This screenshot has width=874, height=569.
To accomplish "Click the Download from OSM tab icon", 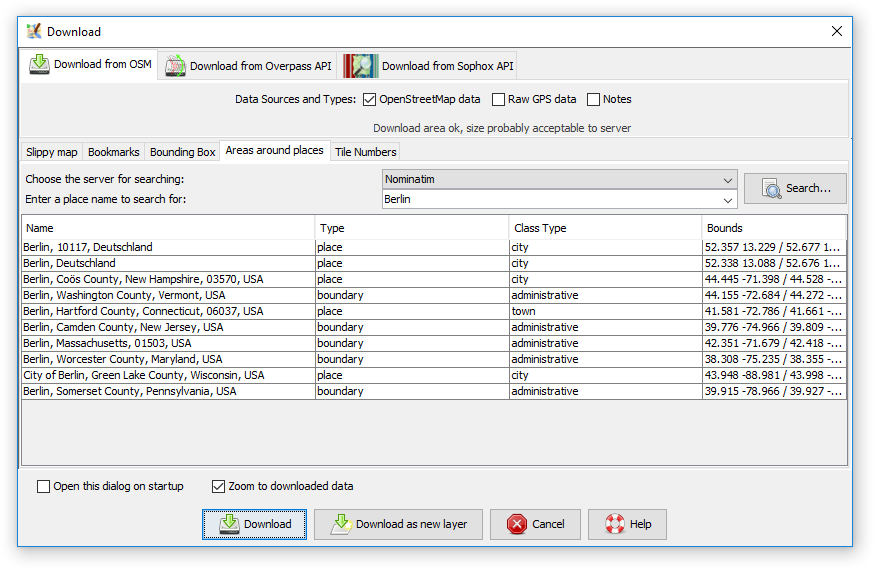I will (39, 64).
